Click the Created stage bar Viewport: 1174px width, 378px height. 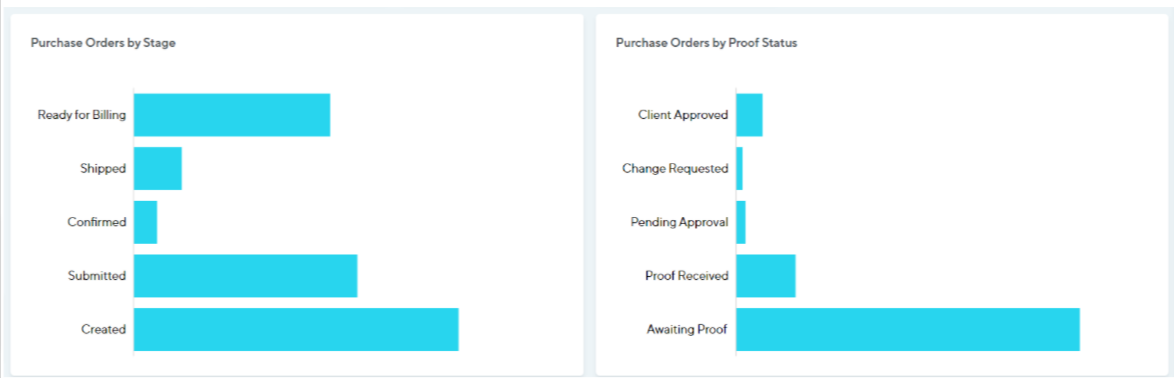(296, 329)
